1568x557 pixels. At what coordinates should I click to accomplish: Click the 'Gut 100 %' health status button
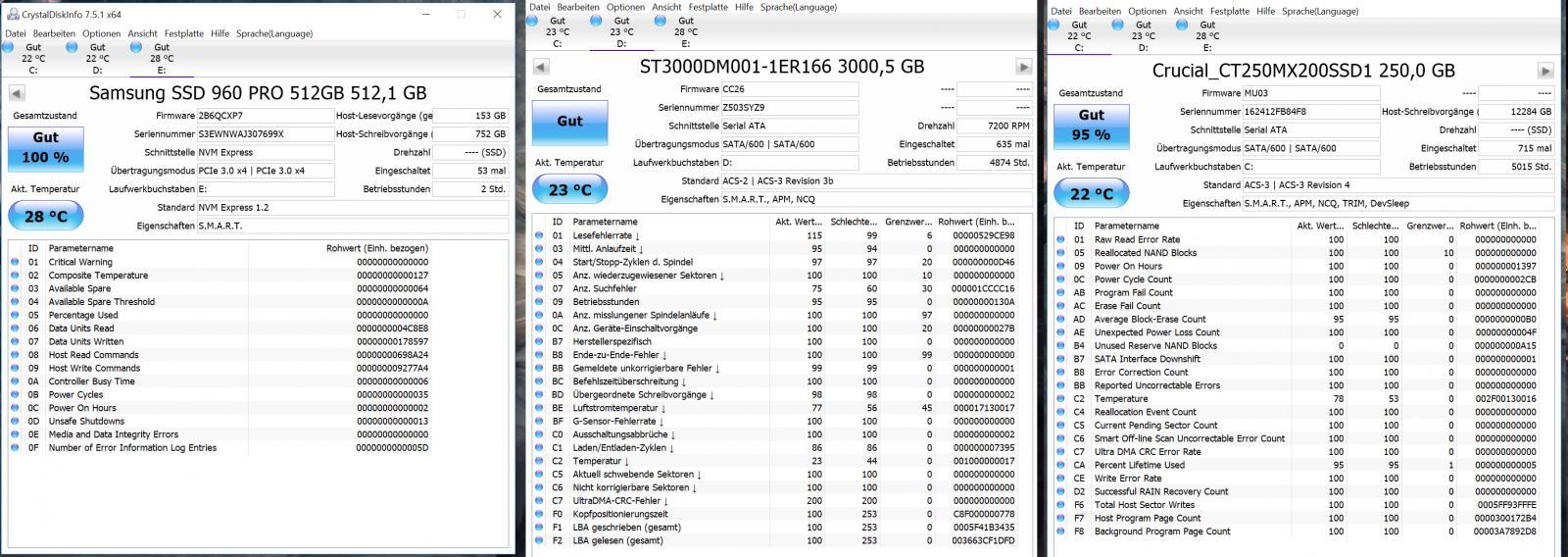coord(45,147)
